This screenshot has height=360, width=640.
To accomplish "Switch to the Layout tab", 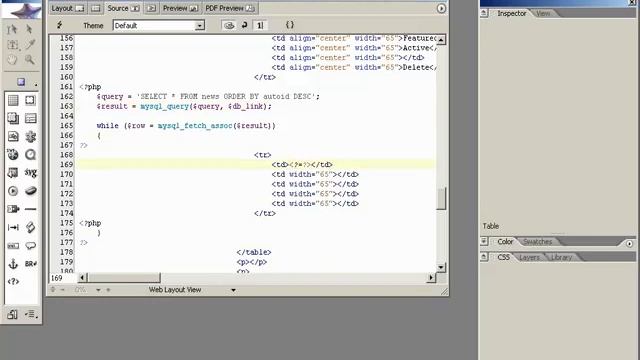I will coord(67,8).
